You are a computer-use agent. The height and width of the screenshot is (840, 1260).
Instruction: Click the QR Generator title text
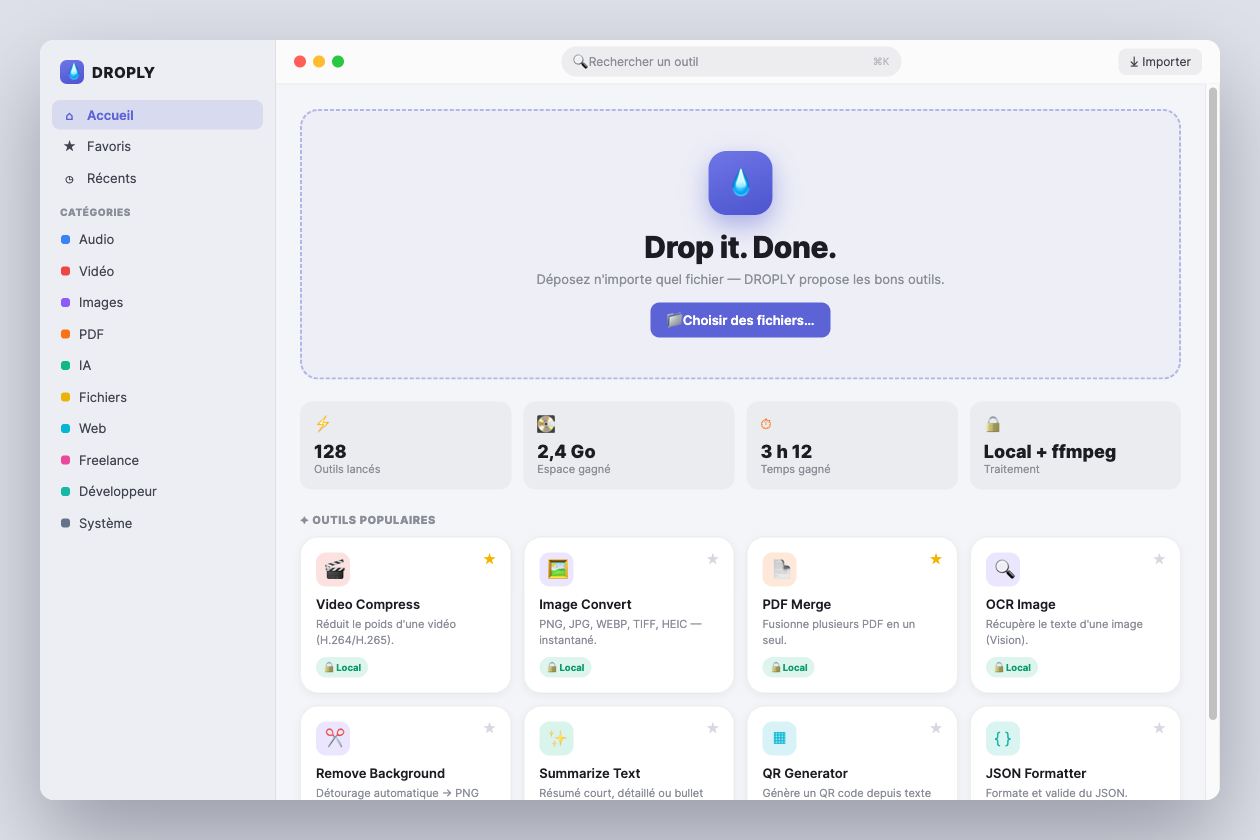[x=805, y=773]
